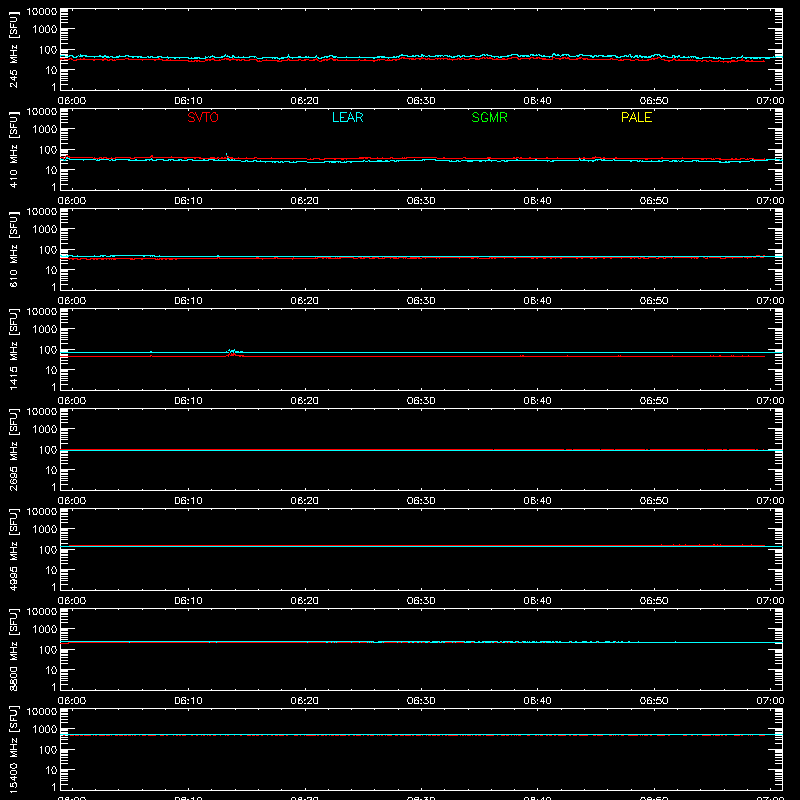Select the 610 MHz [SFU] axis title
800x800 pixels.
tap(13, 249)
